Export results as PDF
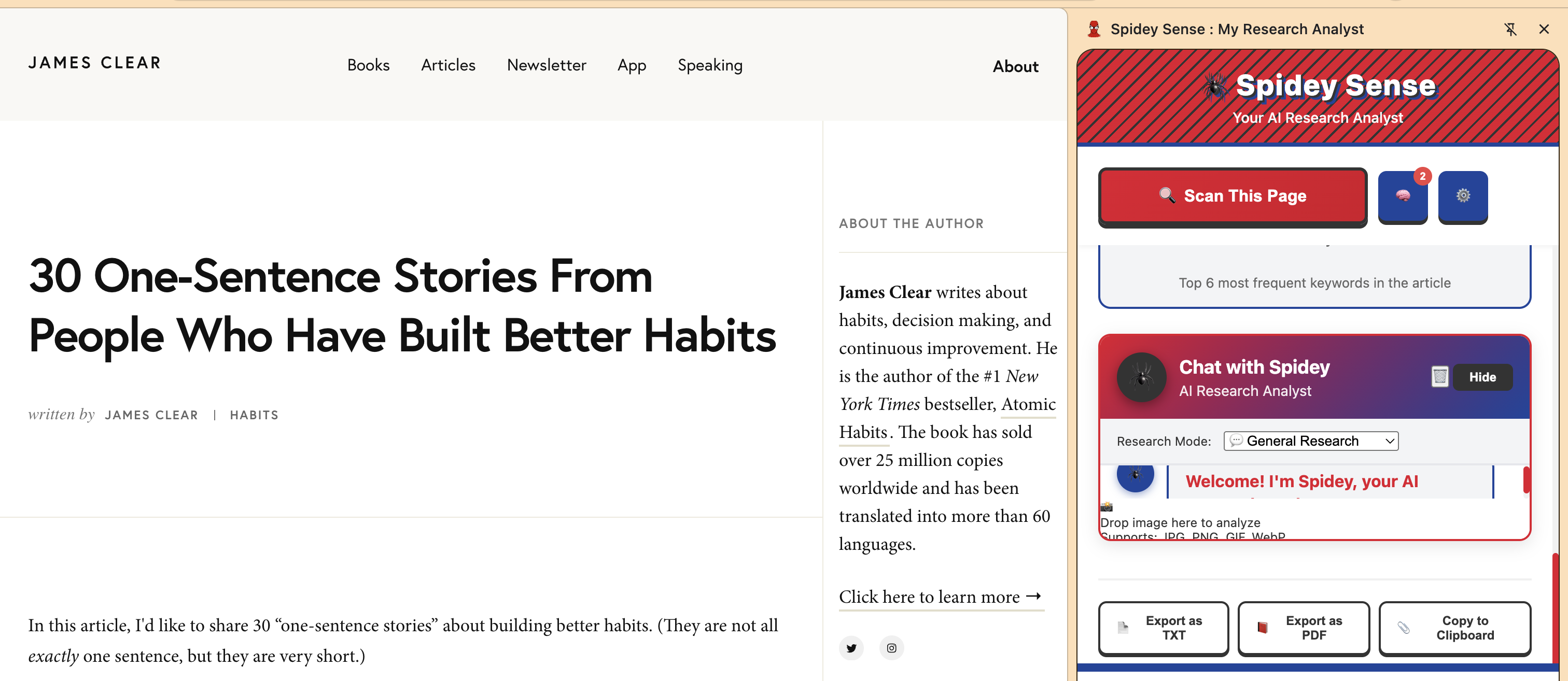The image size is (1568, 681). click(x=1303, y=628)
